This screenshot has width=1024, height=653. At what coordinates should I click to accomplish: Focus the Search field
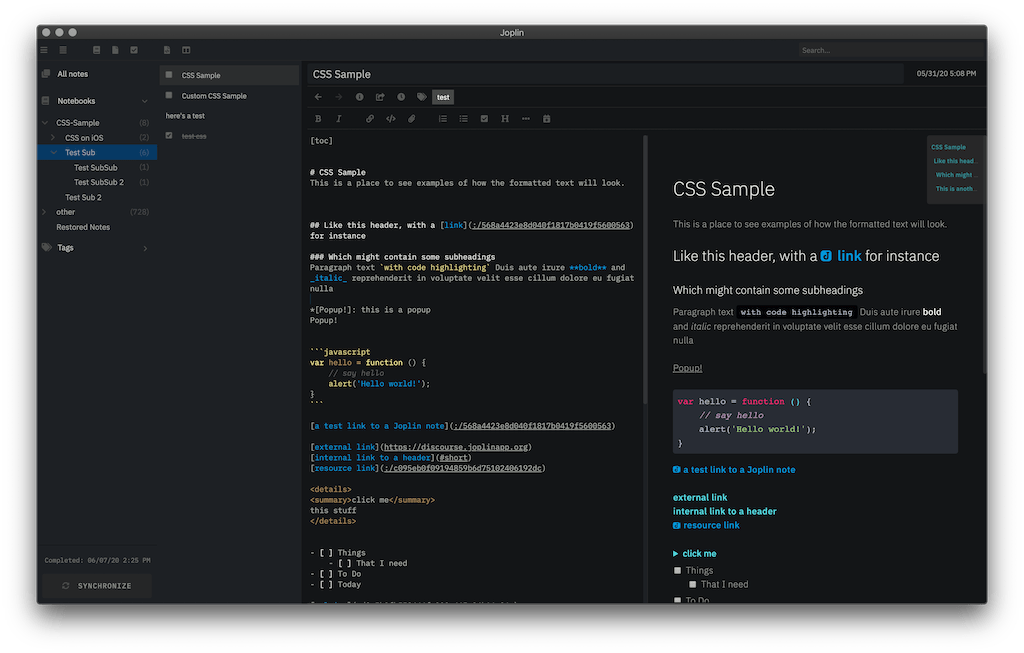pos(891,50)
